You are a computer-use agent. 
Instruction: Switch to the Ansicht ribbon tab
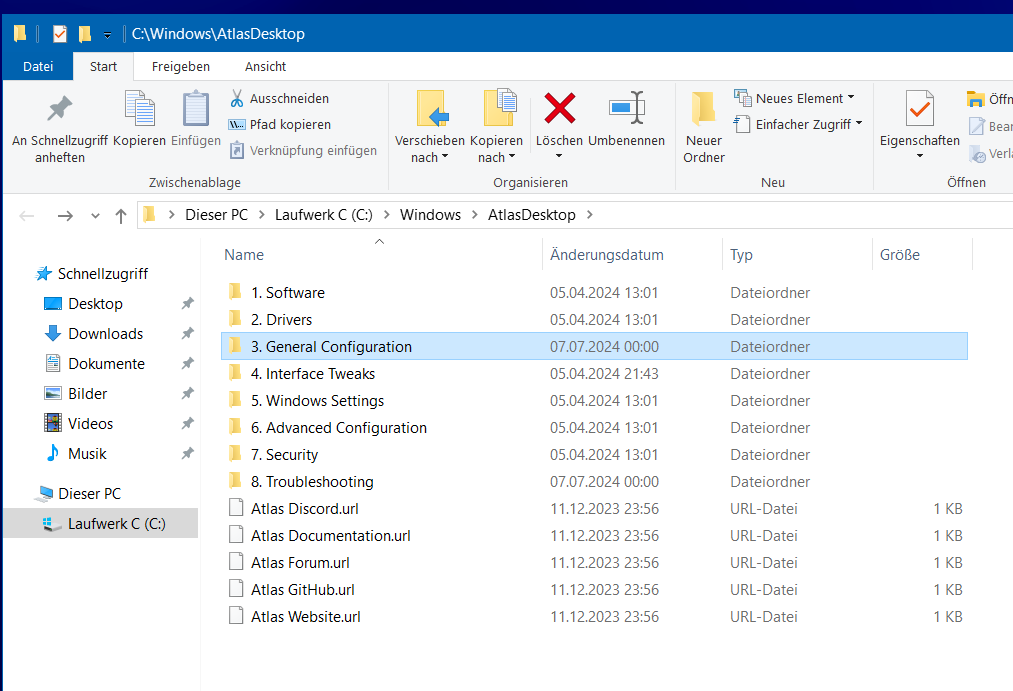click(265, 67)
